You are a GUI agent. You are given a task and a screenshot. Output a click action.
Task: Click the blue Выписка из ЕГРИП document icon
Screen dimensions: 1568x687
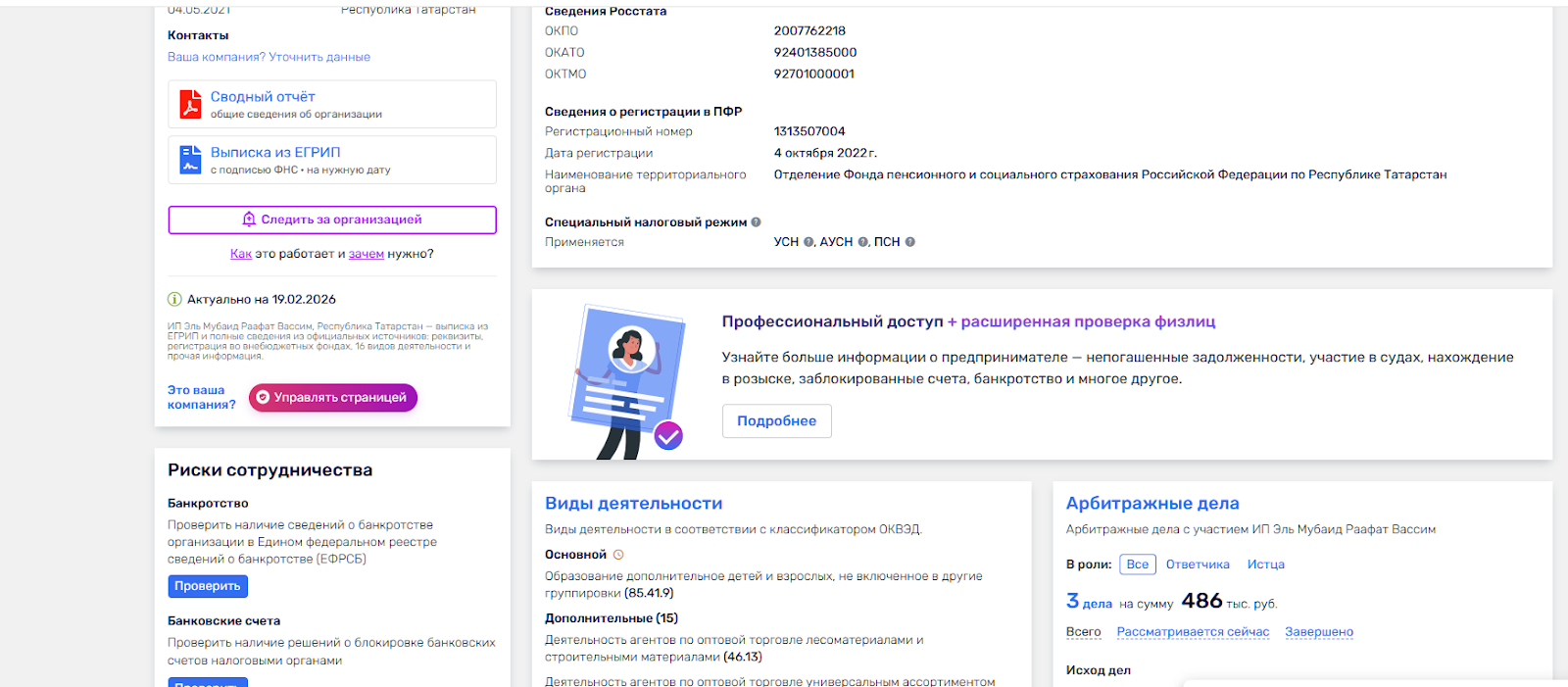[190, 160]
